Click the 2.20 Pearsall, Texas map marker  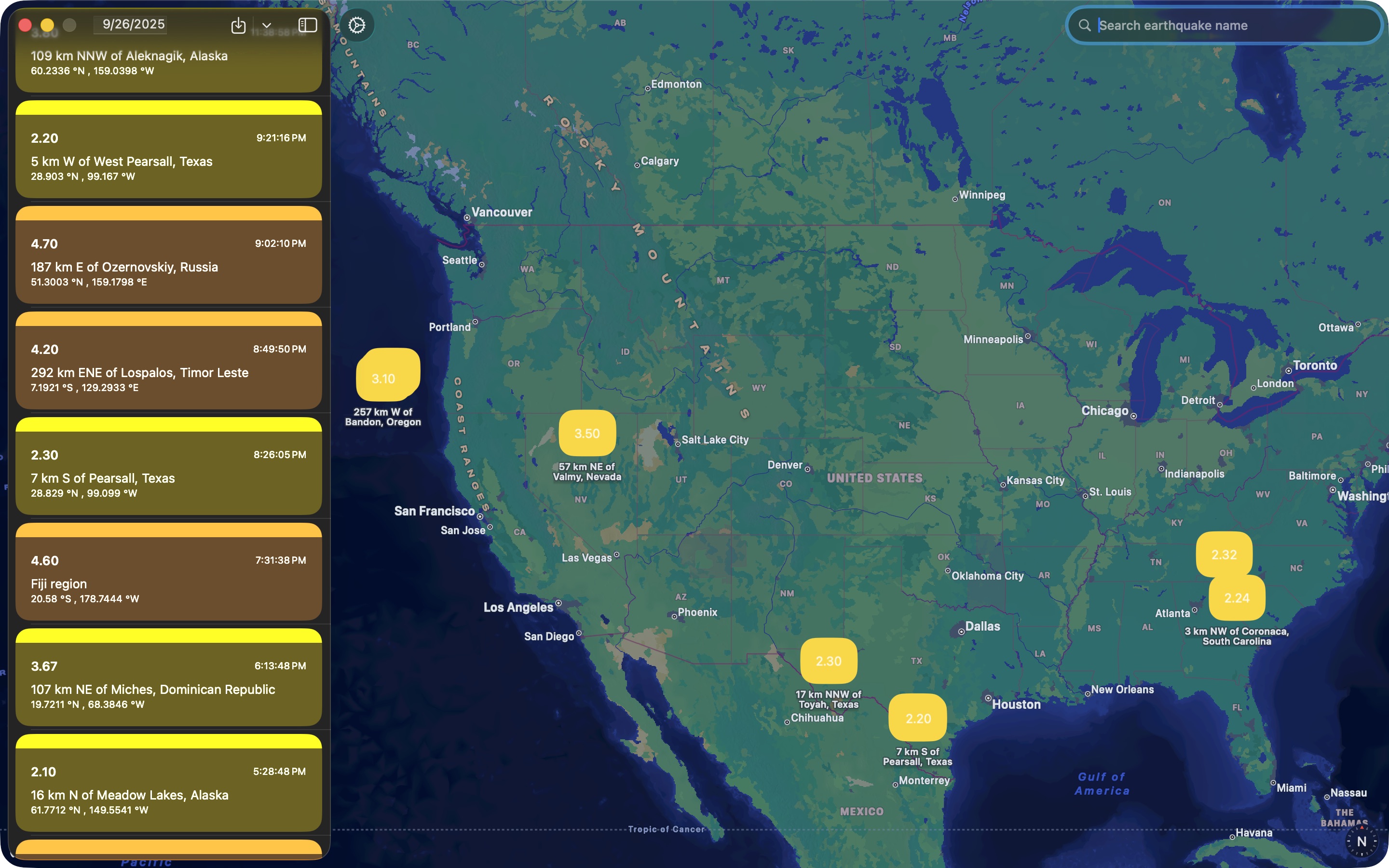click(x=917, y=718)
